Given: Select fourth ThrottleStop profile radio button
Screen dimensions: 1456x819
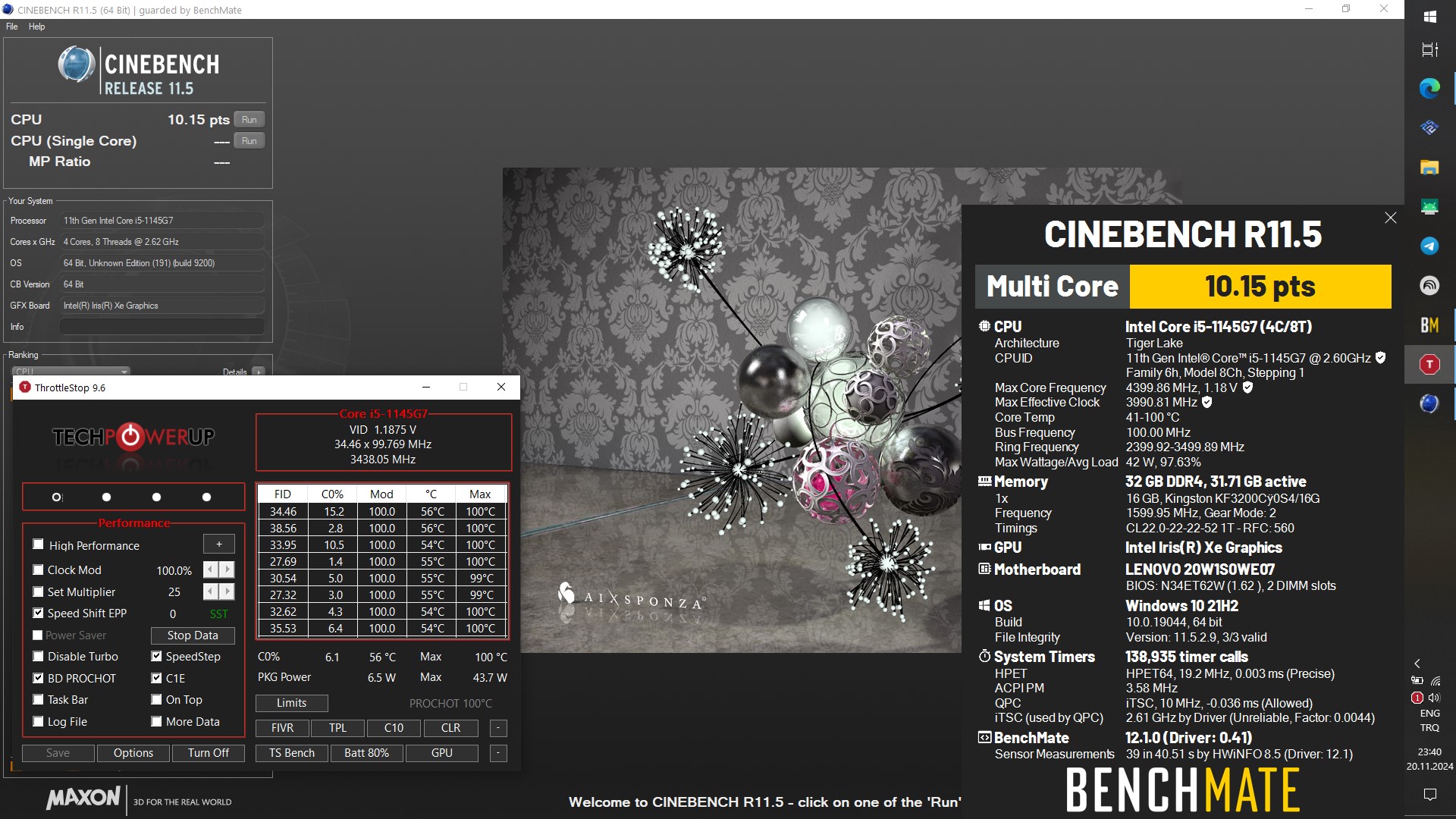Looking at the screenshot, I should [206, 497].
